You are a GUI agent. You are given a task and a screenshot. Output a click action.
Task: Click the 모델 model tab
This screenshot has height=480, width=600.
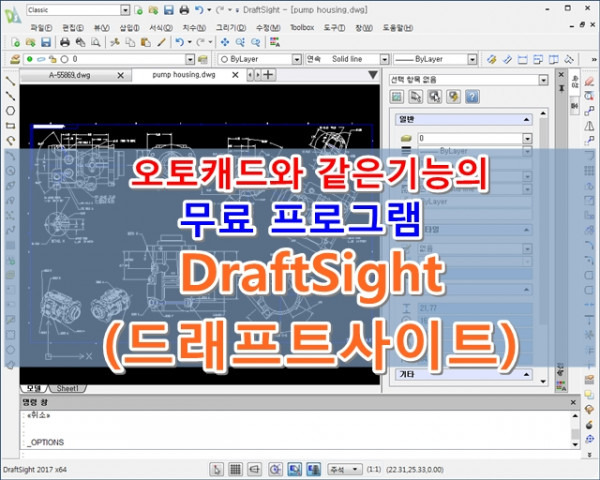point(34,389)
